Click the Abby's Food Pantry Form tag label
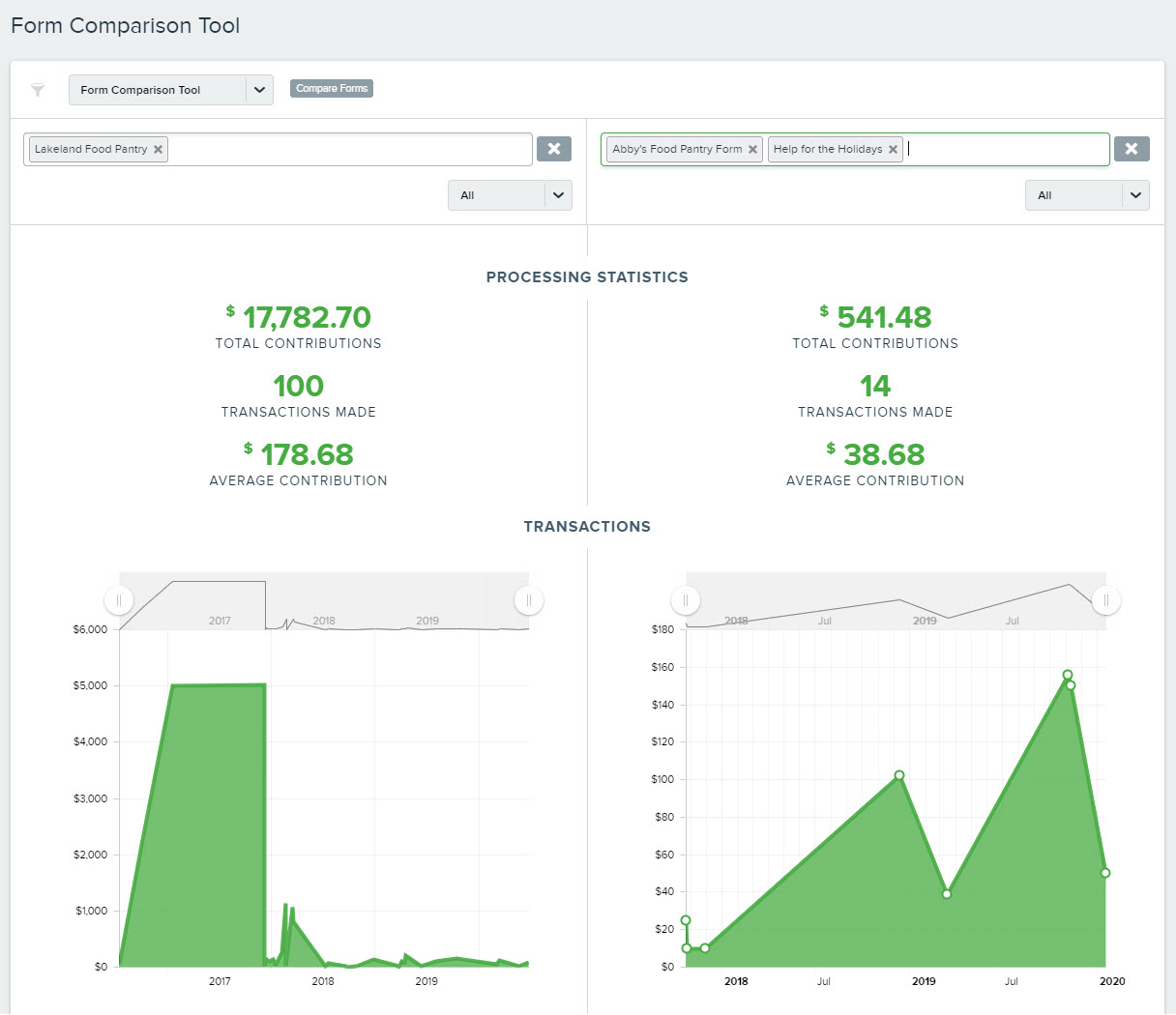This screenshot has width=1176, height=1015. click(677, 150)
